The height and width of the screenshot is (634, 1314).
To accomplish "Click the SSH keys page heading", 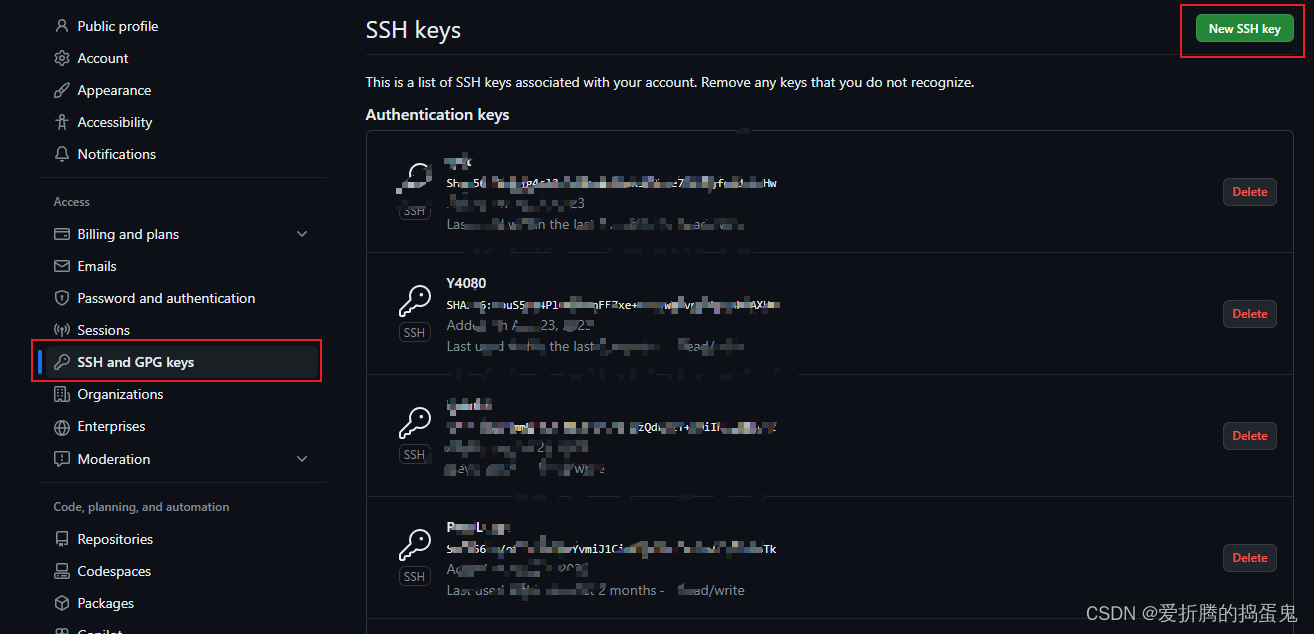I will pyautogui.click(x=413, y=30).
